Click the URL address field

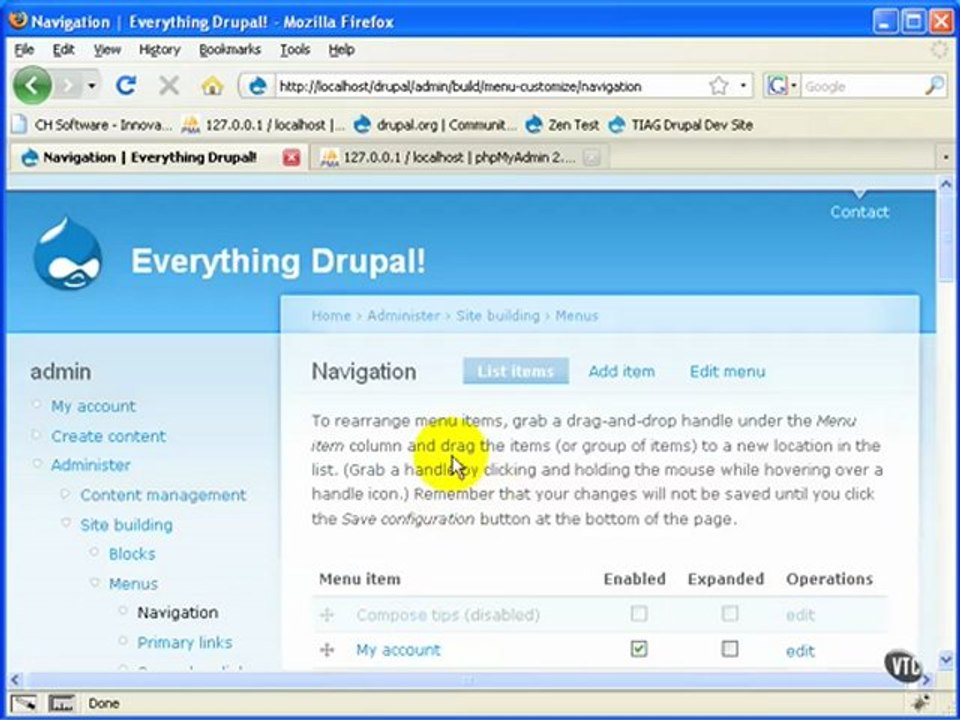[x=490, y=86]
